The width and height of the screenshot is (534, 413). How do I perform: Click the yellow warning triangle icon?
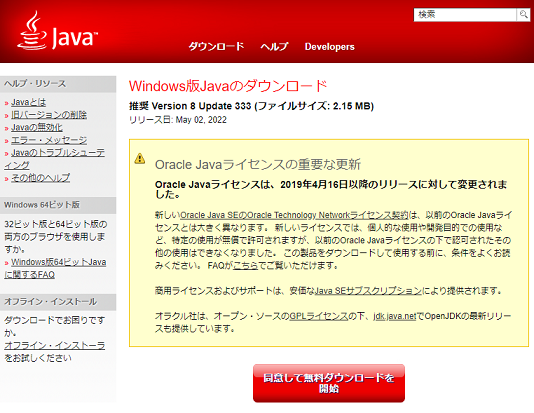pos(140,158)
